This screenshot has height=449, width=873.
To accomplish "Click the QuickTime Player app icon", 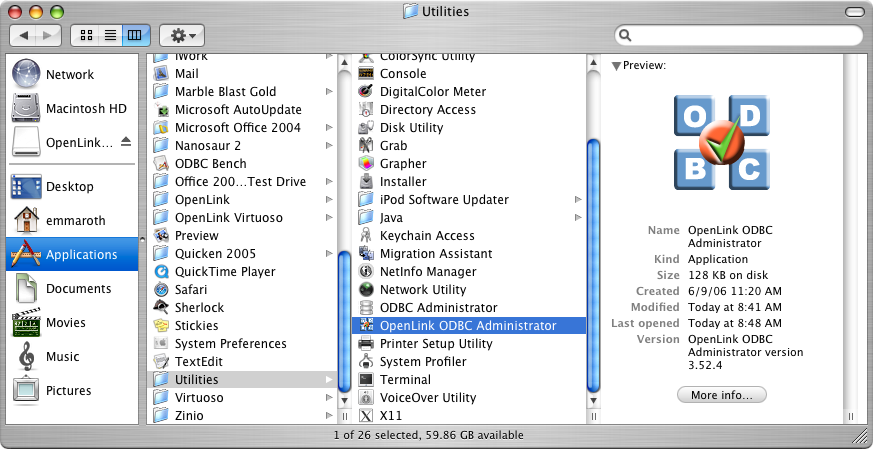I will [161, 272].
